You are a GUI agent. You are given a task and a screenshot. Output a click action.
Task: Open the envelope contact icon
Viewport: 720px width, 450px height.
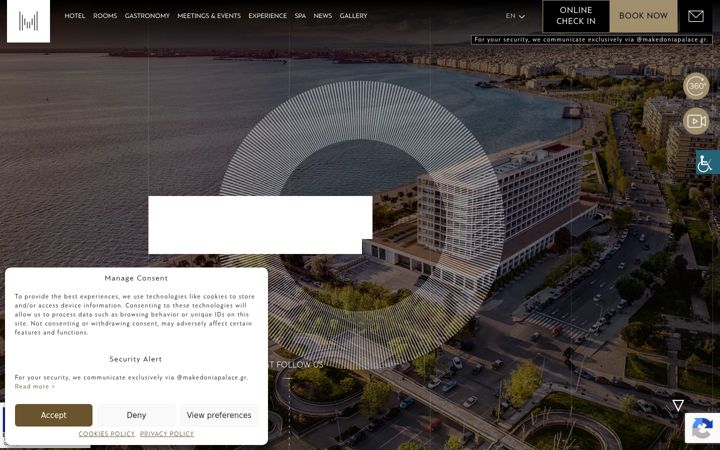click(695, 16)
